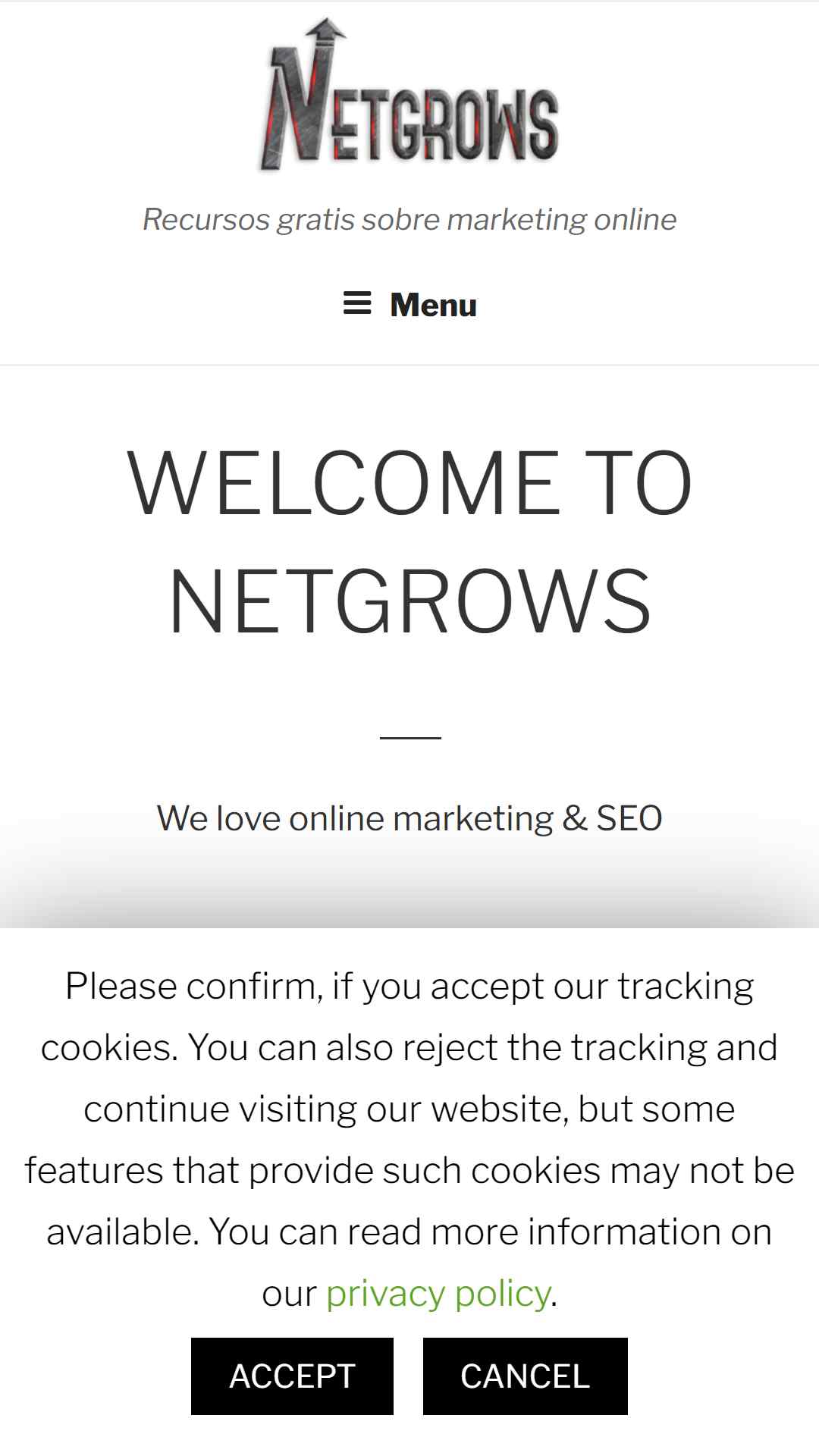The image size is (819, 1456).
Task: Click the 'WELCOME TO' heading line
Action: pyautogui.click(x=409, y=483)
